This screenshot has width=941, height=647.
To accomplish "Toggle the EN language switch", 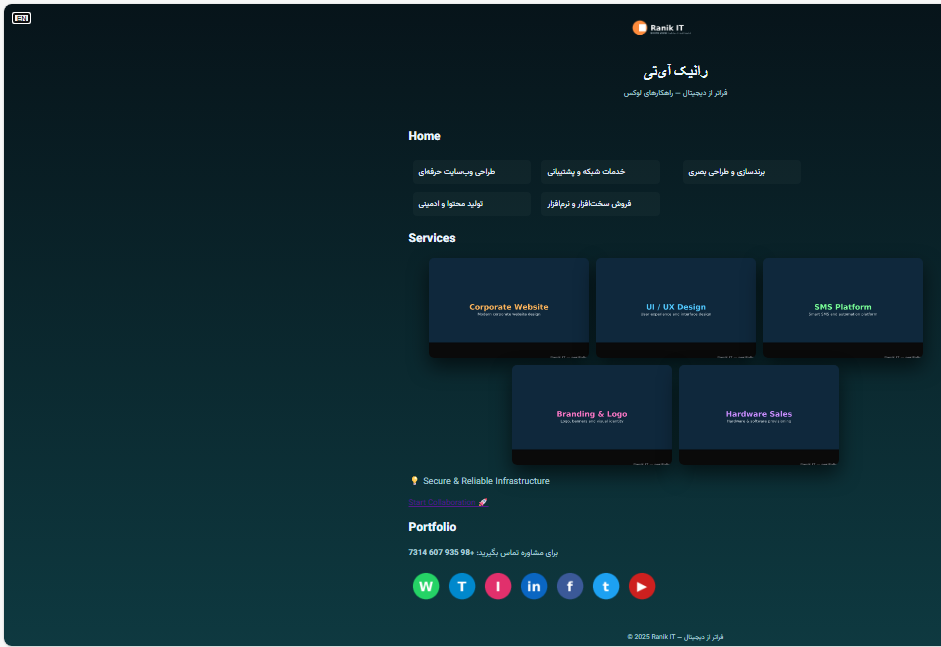I will (21, 18).
